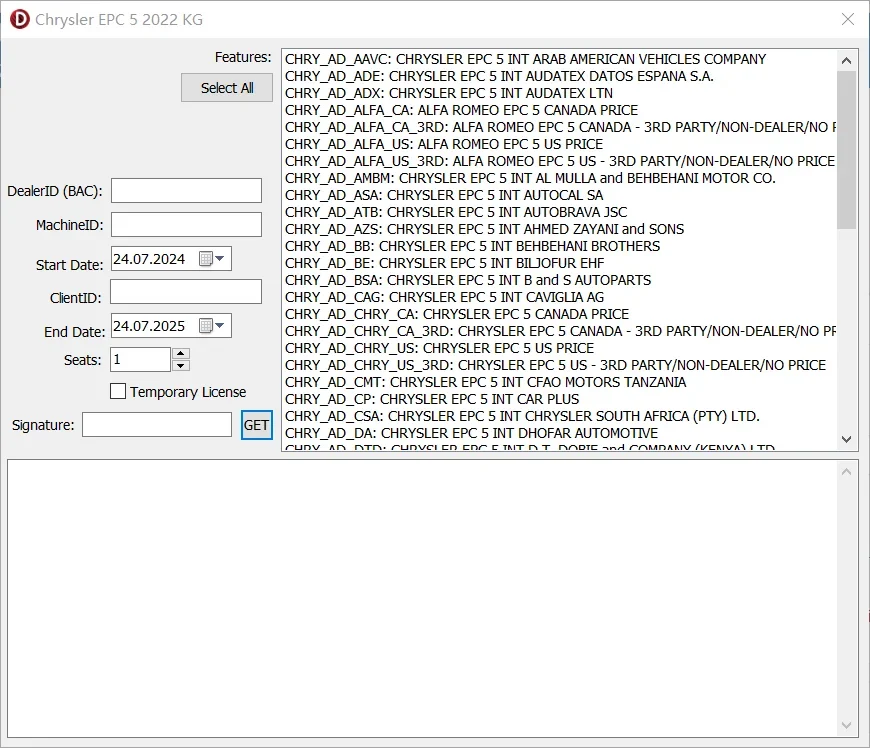Click the features list scroll-down arrow
Viewport: 870px width, 748px height.
pyautogui.click(x=847, y=439)
